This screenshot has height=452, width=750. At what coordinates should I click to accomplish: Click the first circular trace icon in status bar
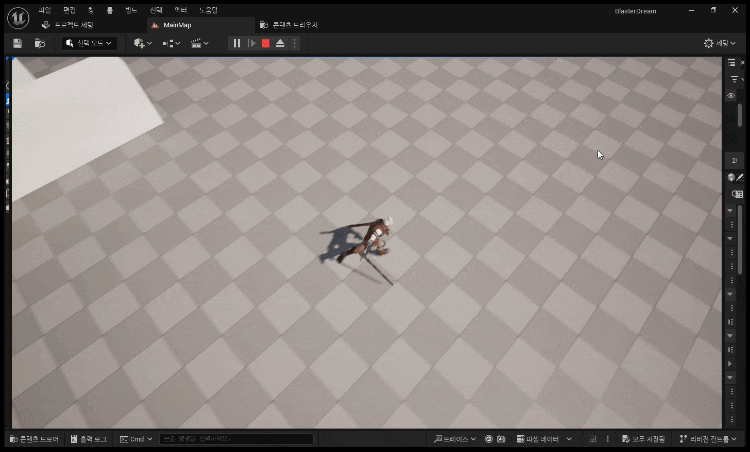pyautogui.click(x=489, y=439)
